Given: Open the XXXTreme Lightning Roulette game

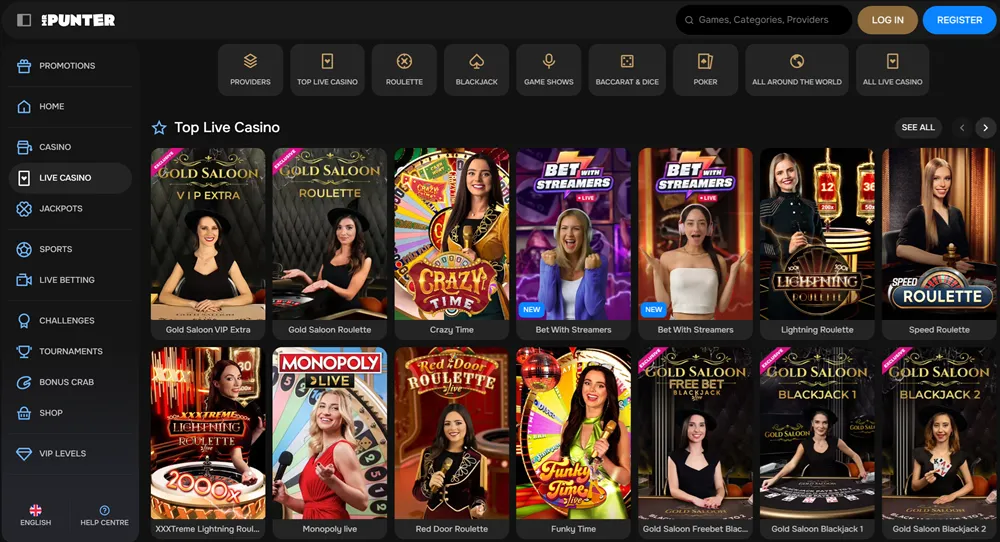Looking at the screenshot, I should click(x=208, y=443).
